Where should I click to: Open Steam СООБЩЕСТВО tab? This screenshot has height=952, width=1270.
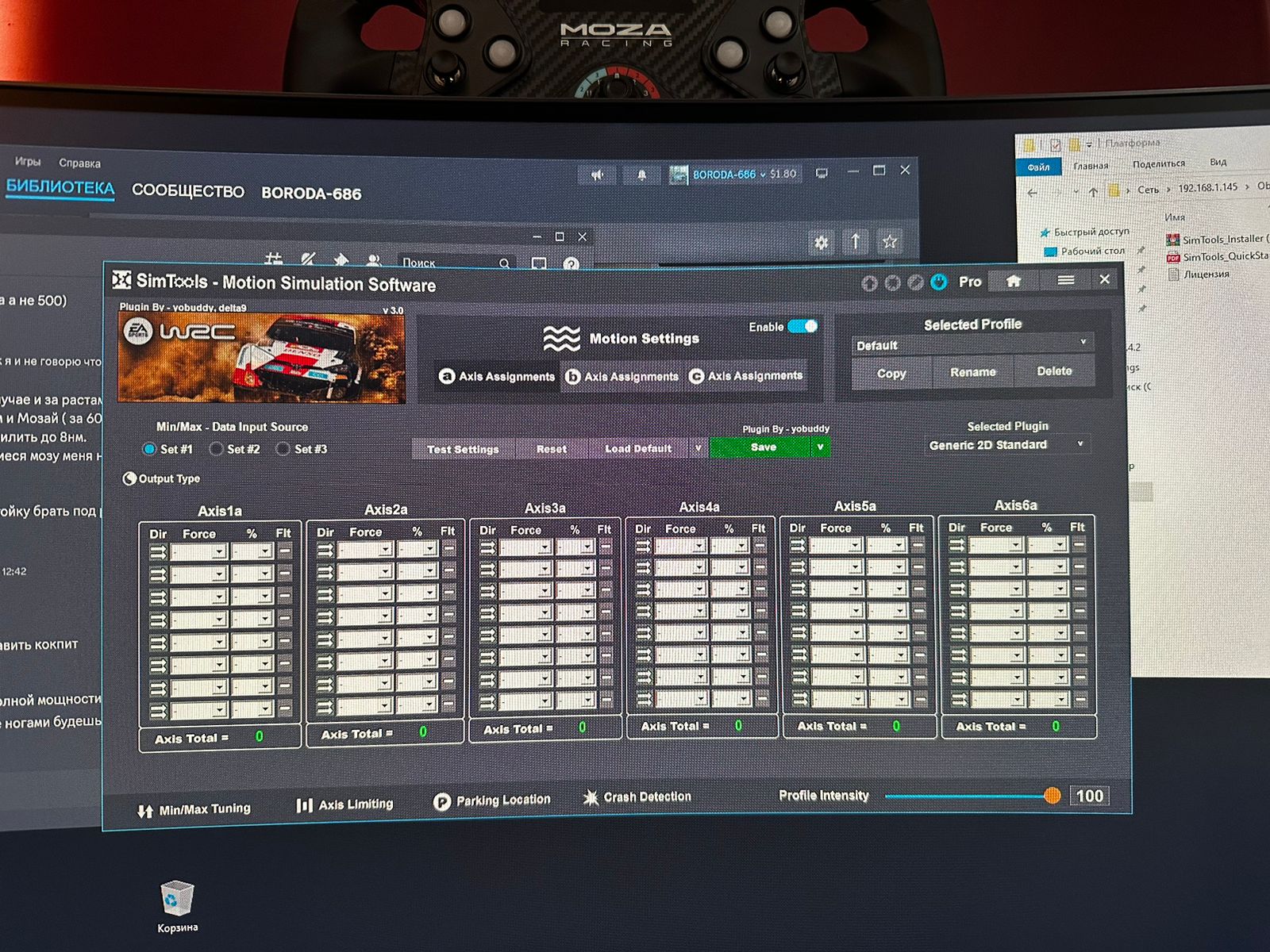(188, 191)
